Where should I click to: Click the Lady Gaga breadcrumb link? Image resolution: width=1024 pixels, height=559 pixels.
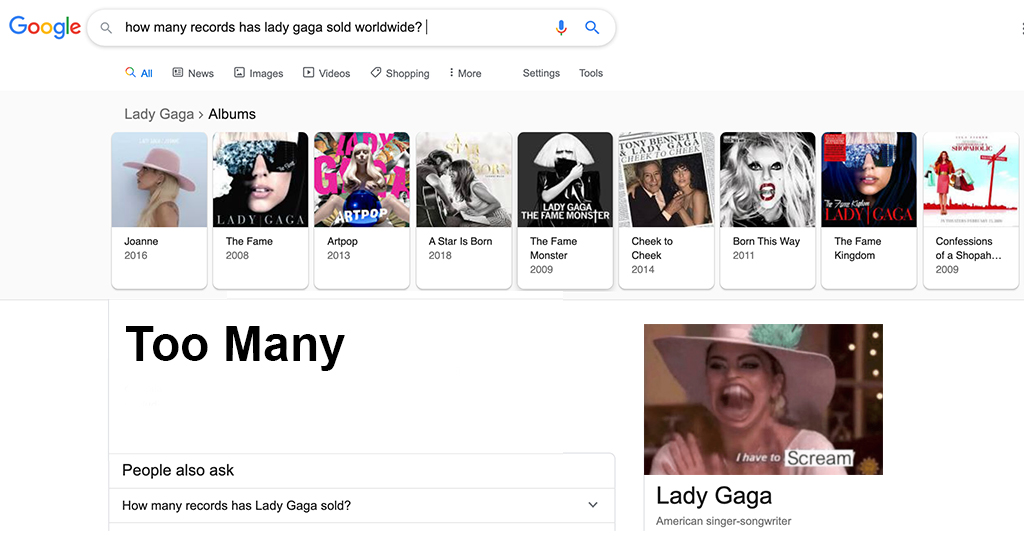pyautogui.click(x=159, y=114)
